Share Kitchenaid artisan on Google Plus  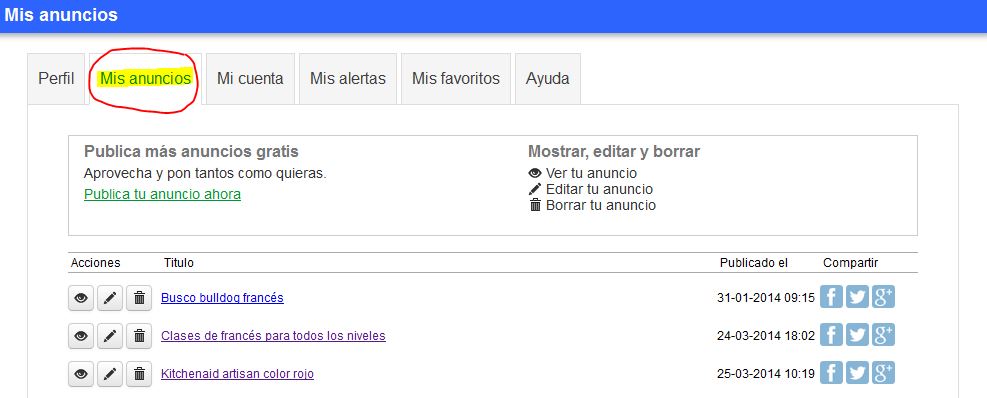coord(883,373)
